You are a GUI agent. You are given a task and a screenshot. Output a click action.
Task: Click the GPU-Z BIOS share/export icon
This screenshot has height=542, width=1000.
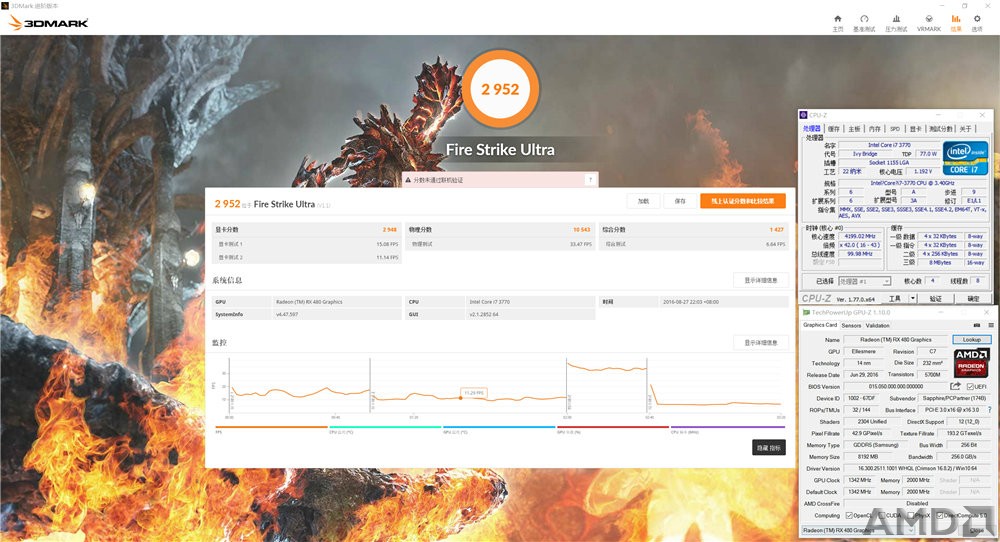[955, 386]
